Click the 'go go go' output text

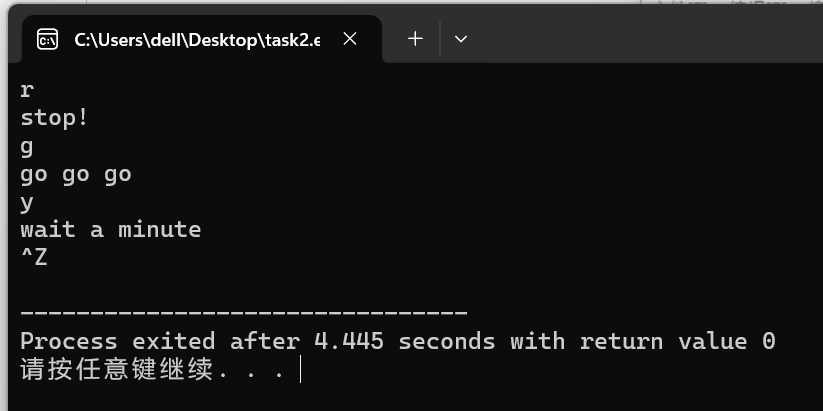[x=76, y=175]
